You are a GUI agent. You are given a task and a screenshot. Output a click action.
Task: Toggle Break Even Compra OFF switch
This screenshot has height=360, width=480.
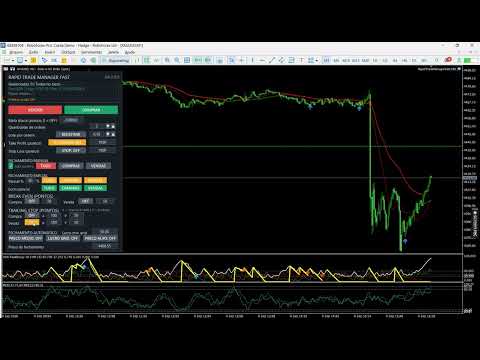pos(32,202)
